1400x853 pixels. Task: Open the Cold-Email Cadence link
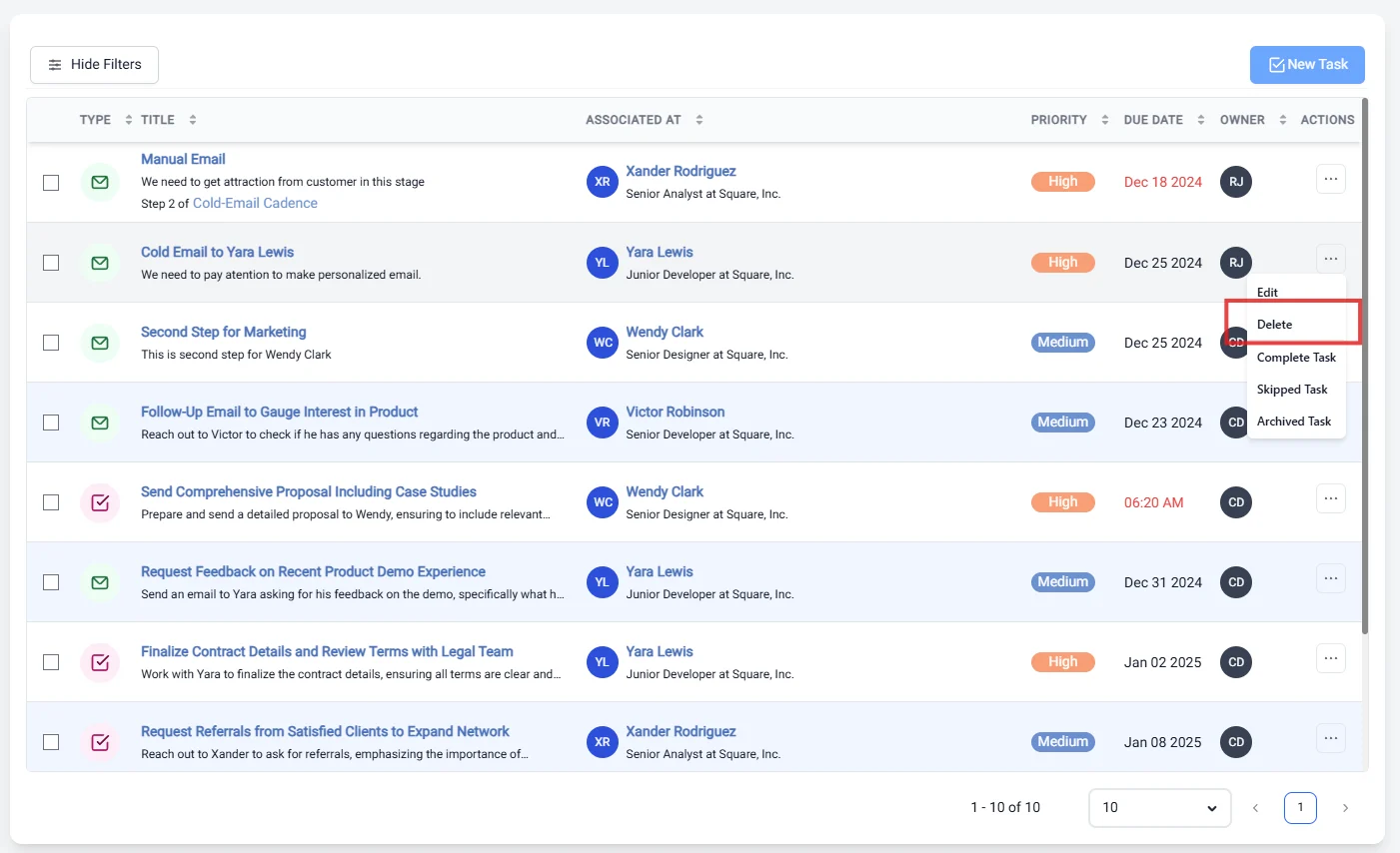coord(255,203)
